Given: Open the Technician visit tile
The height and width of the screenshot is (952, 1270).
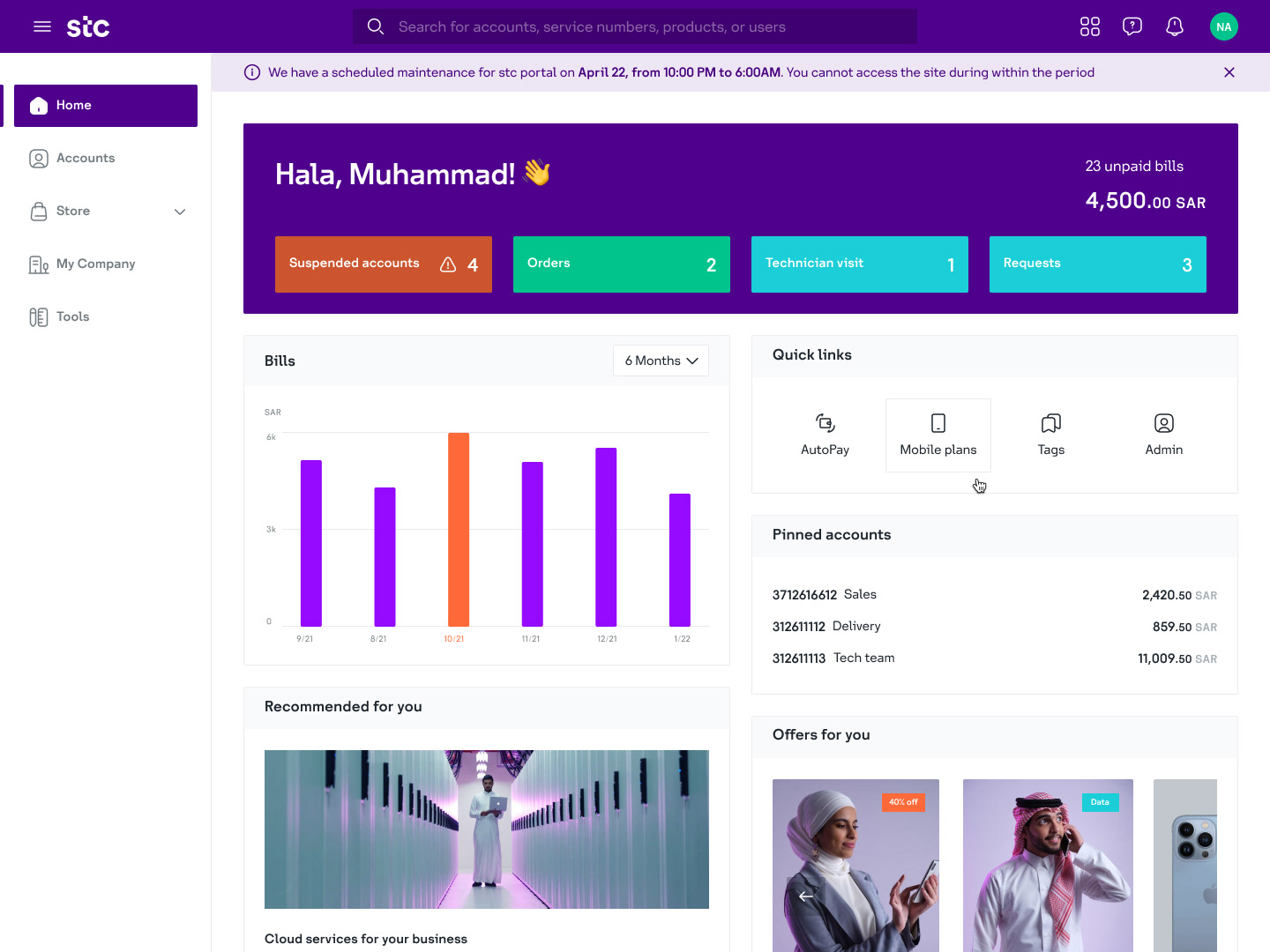Looking at the screenshot, I should click(860, 264).
